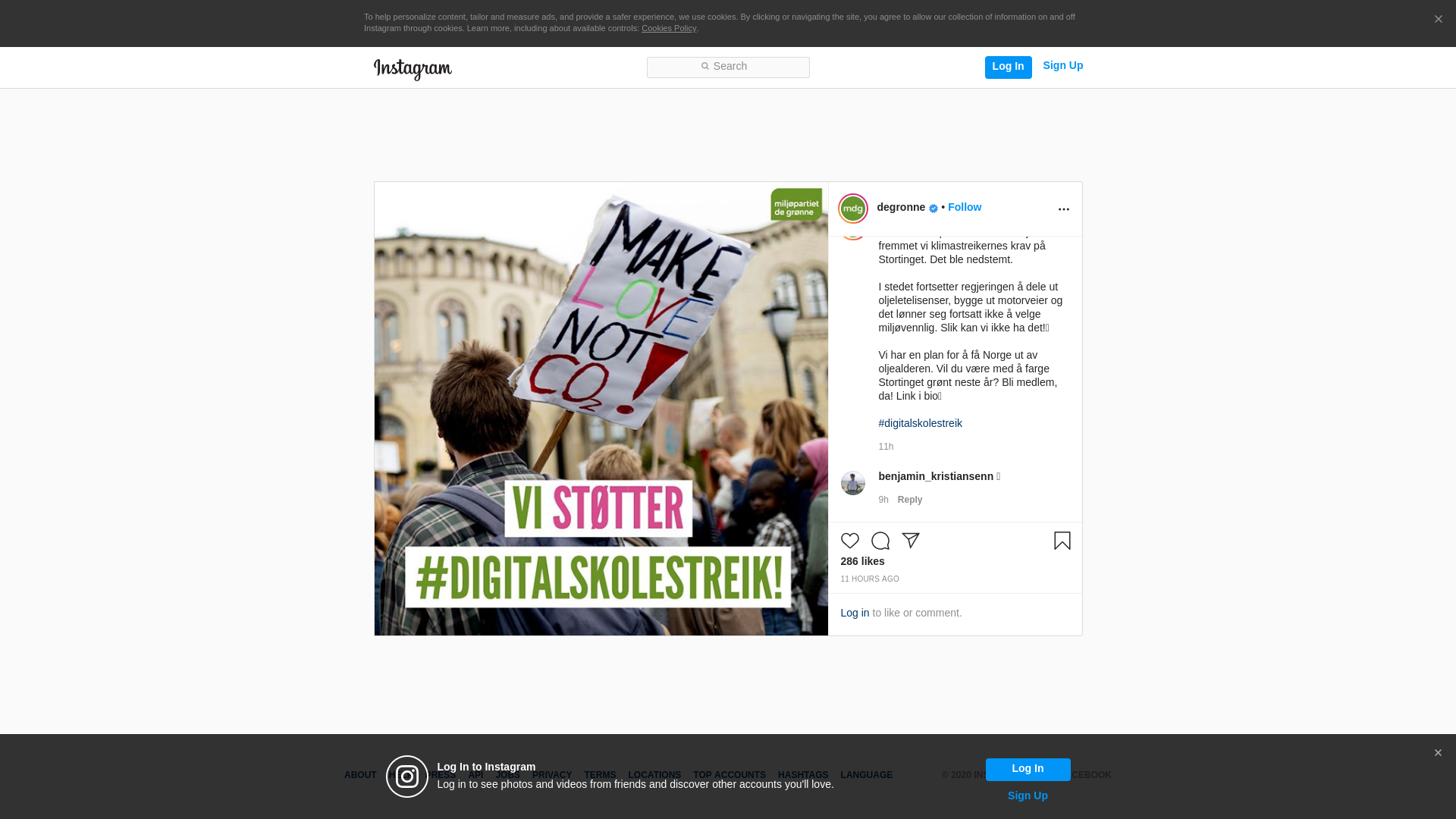Open benjamin_kristiansenn commenter avatar
Image resolution: width=1456 pixels, height=819 pixels.
[x=852, y=483]
